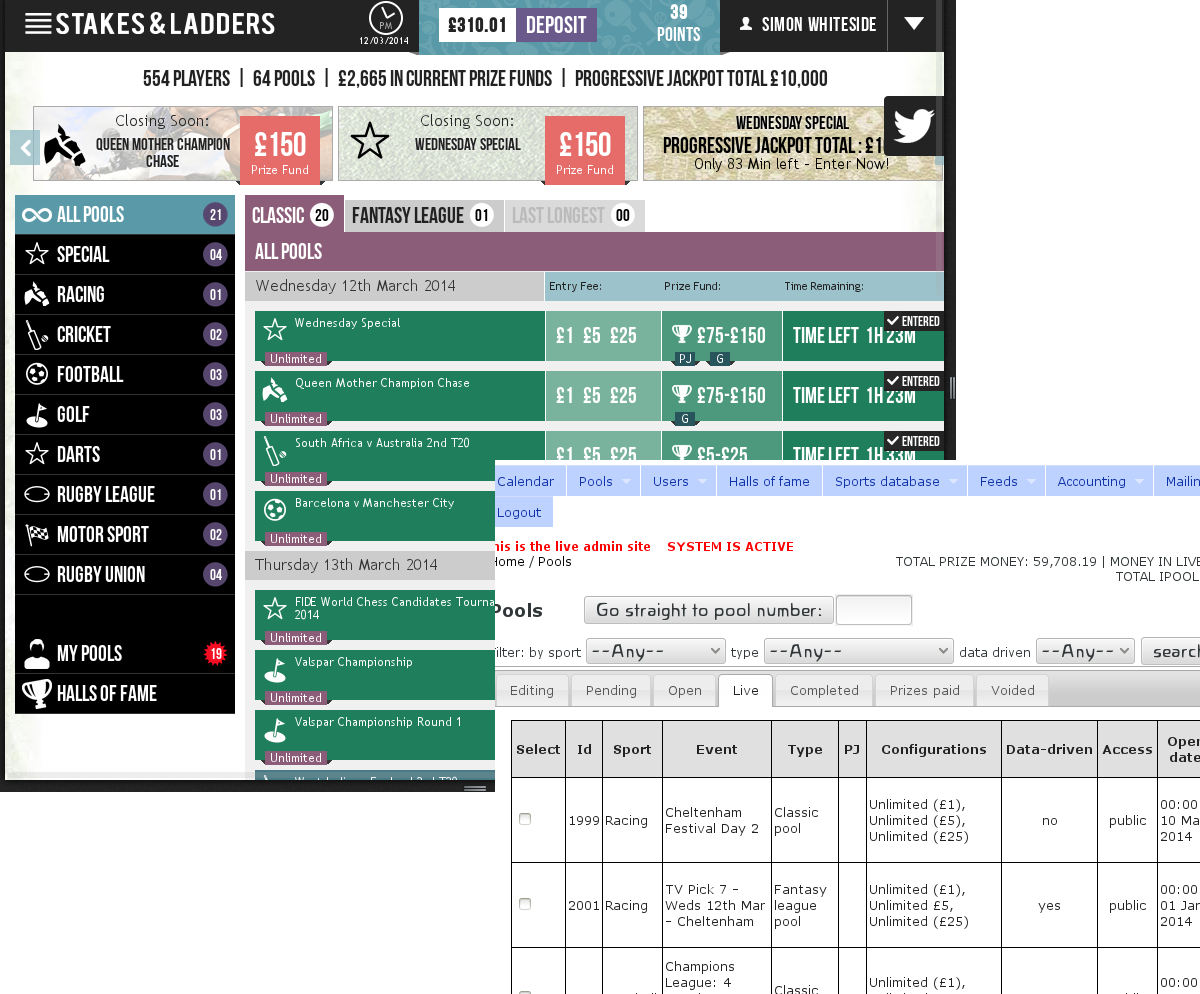The width and height of the screenshot is (1200, 994).
Task: Expand the Pools menu in the admin site
Action: [604, 481]
